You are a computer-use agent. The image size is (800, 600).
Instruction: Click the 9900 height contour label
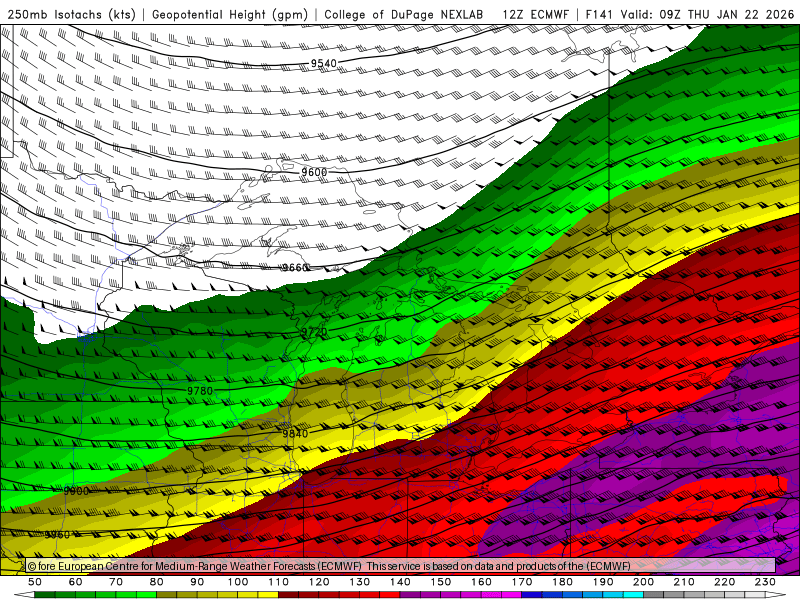(76, 491)
